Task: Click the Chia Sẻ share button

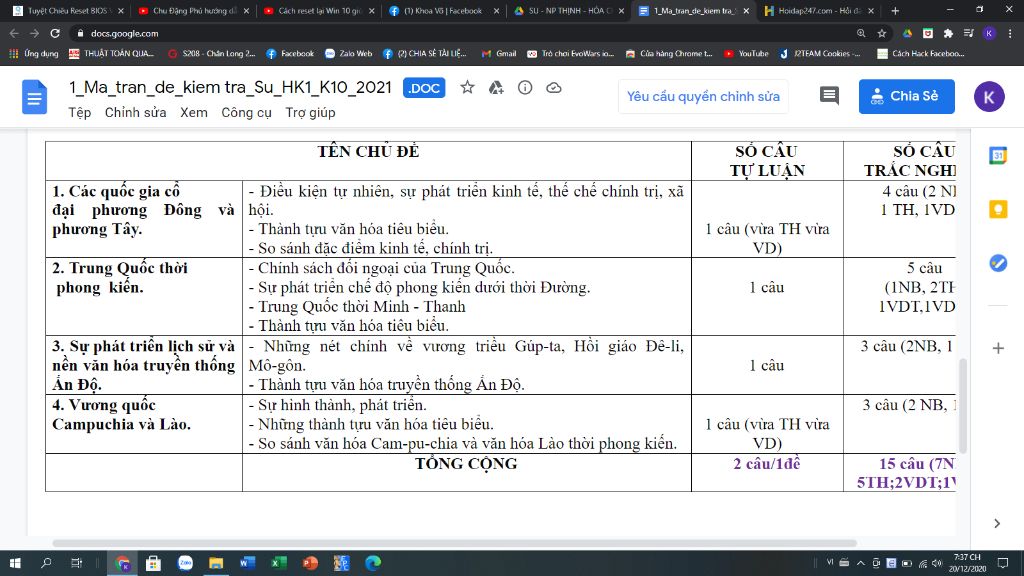Action: 906,97
